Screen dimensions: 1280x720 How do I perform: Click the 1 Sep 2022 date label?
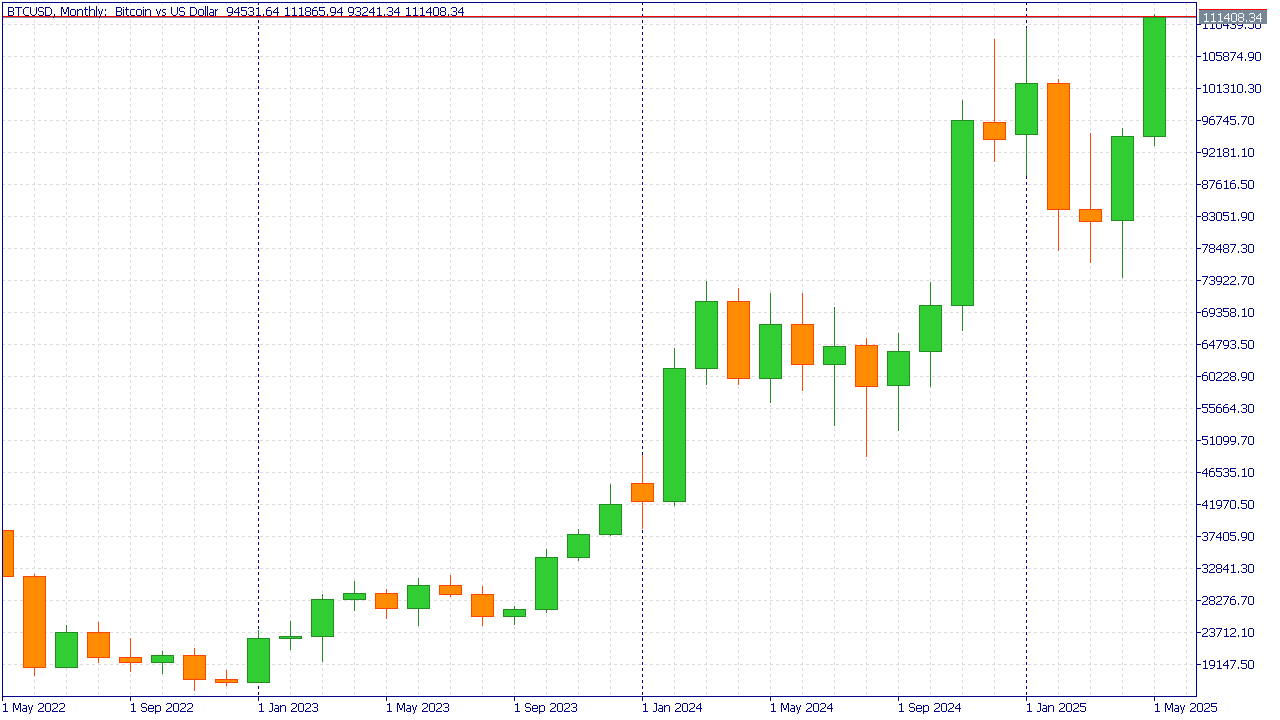point(160,707)
